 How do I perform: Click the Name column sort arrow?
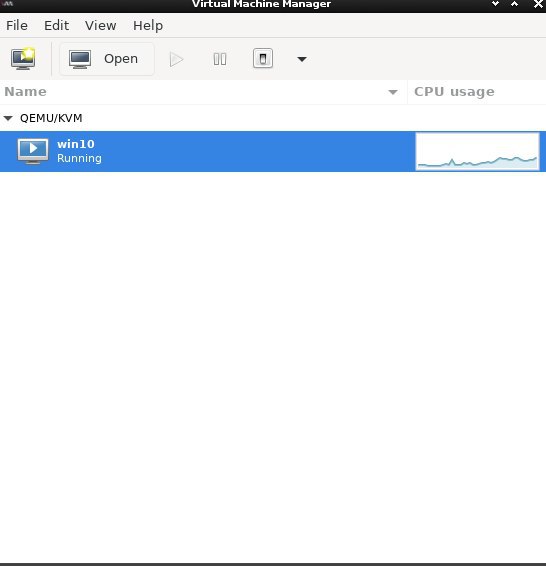[x=393, y=92]
